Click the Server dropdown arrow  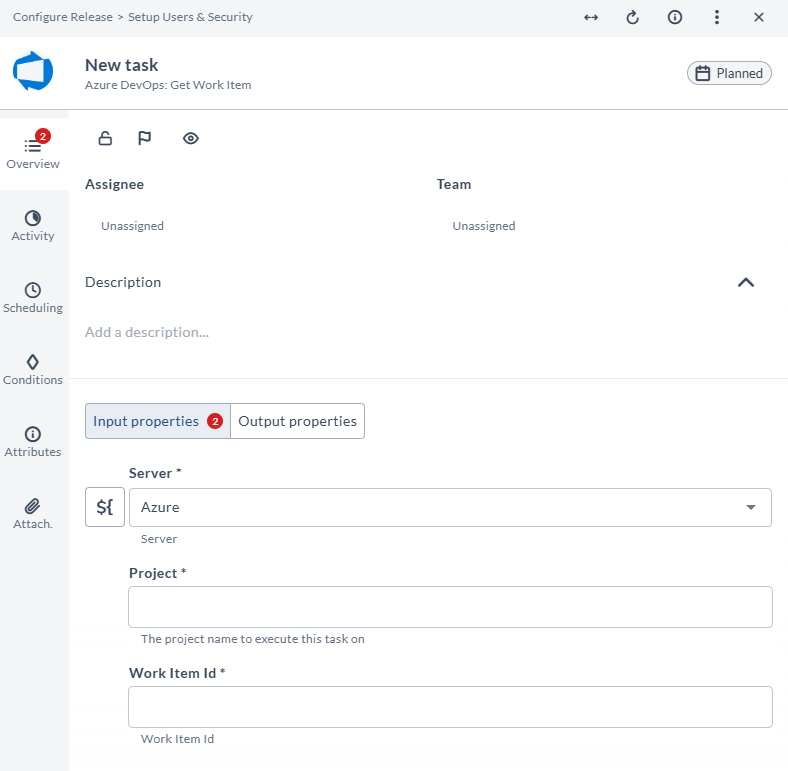click(x=750, y=508)
